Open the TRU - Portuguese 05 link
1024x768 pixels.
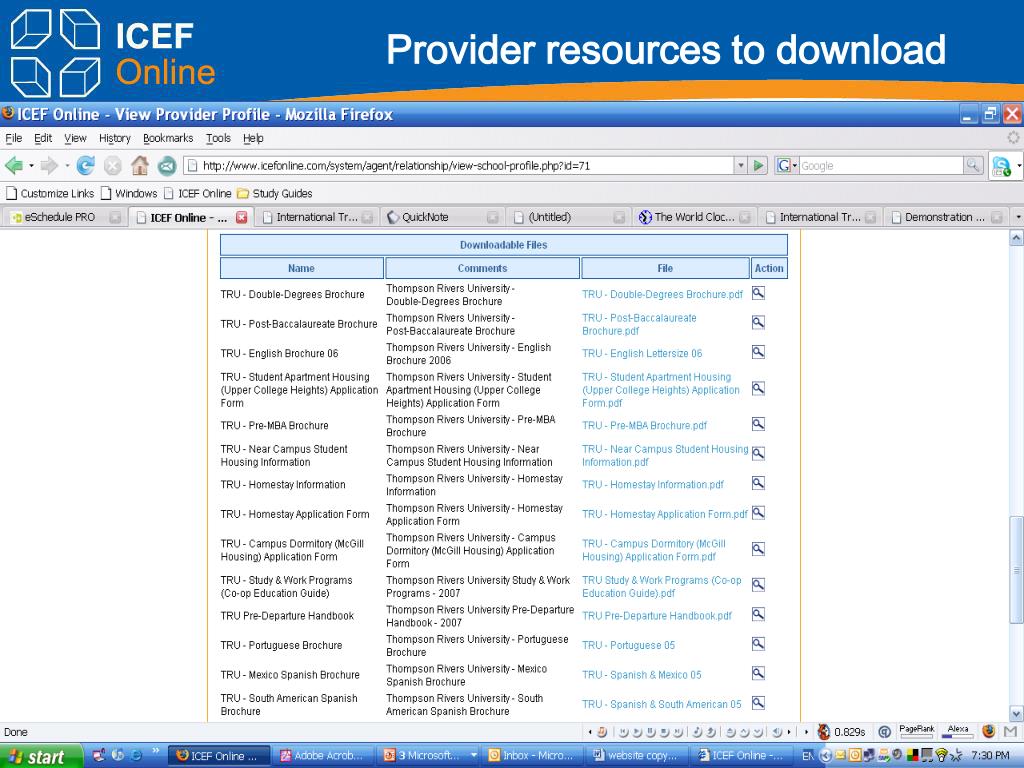pos(628,645)
